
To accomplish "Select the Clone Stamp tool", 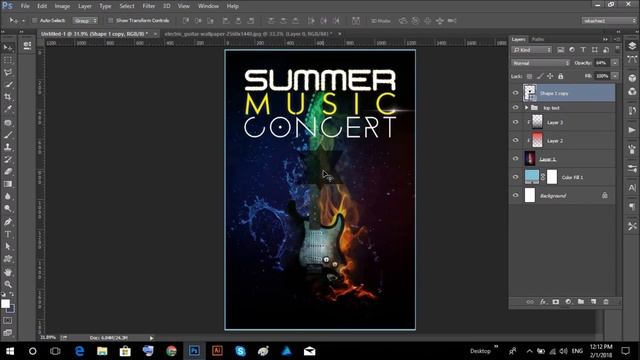I will [8, 147].
